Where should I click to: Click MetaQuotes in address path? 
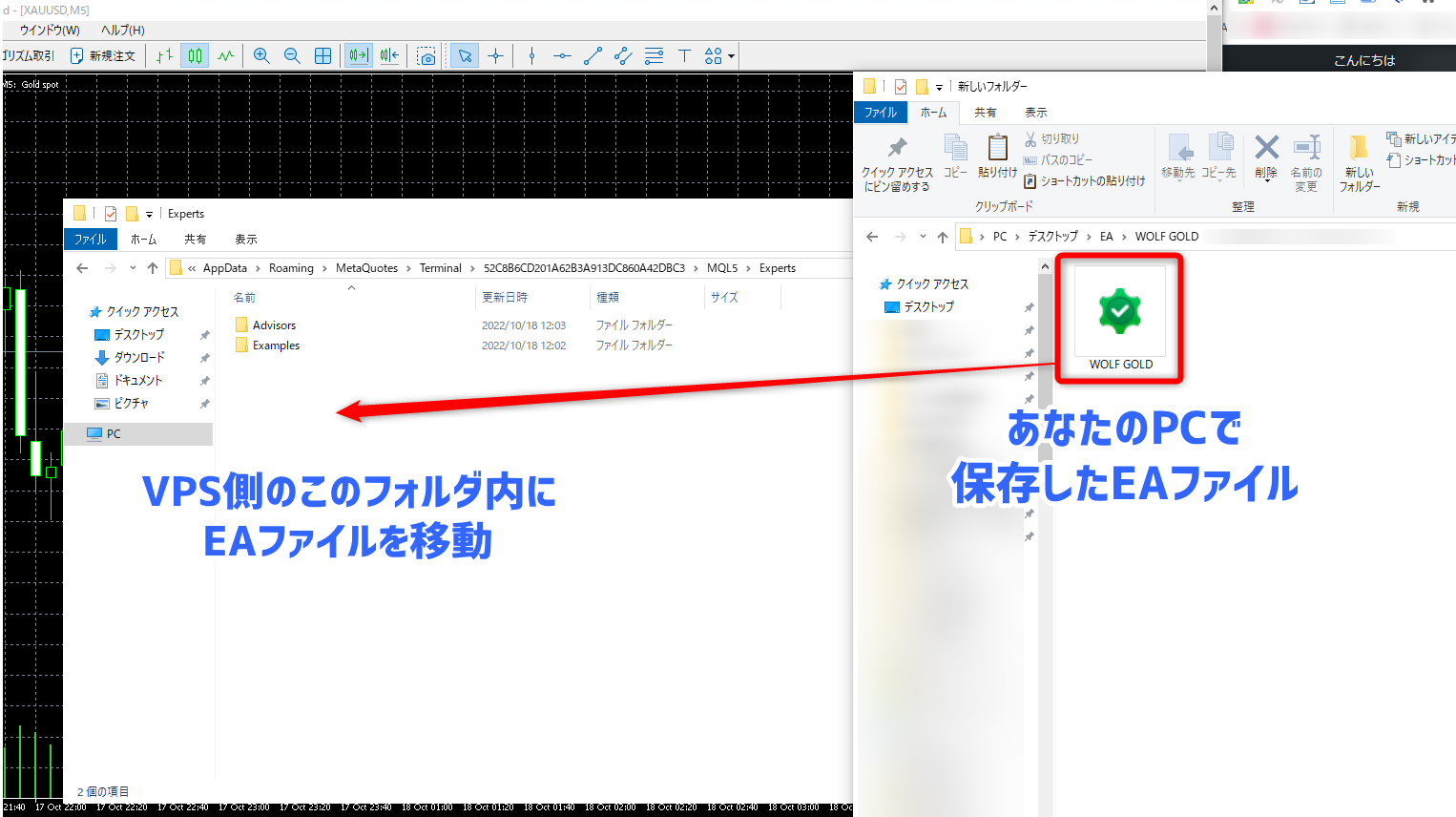click(x=366, y=268)
